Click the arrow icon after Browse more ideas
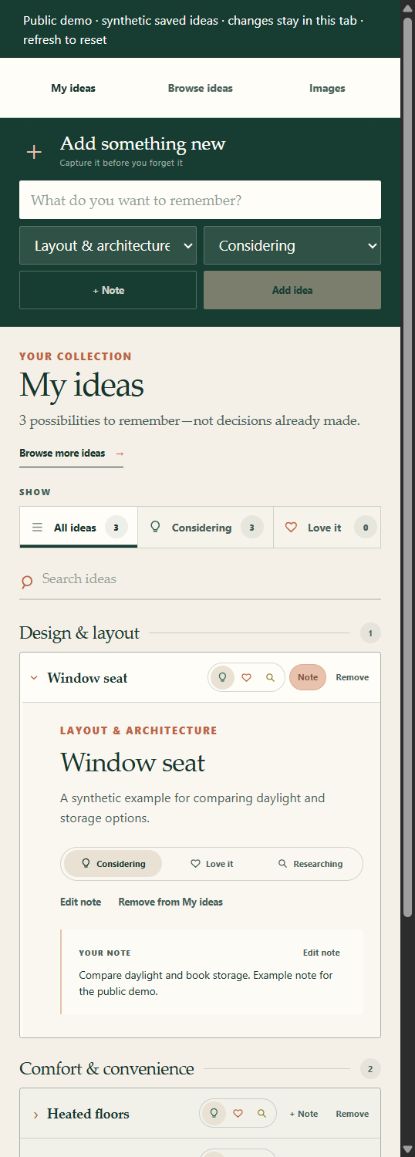The width and height of the screenshot is (415, 1157). (x=120, y=453)
